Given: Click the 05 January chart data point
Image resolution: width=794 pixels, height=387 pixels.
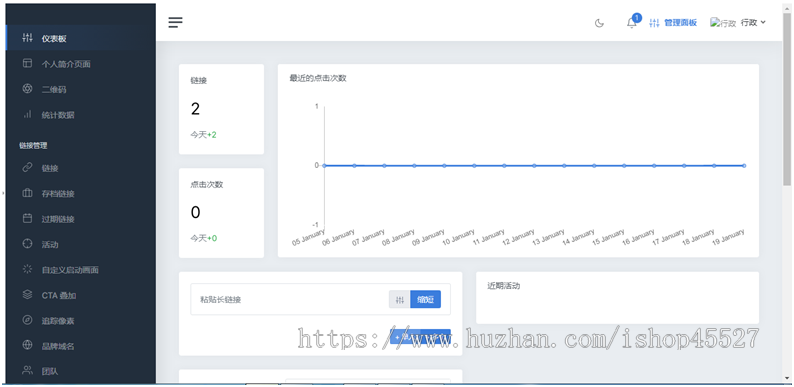Looking at the screenshot, I should pos(324,165).
